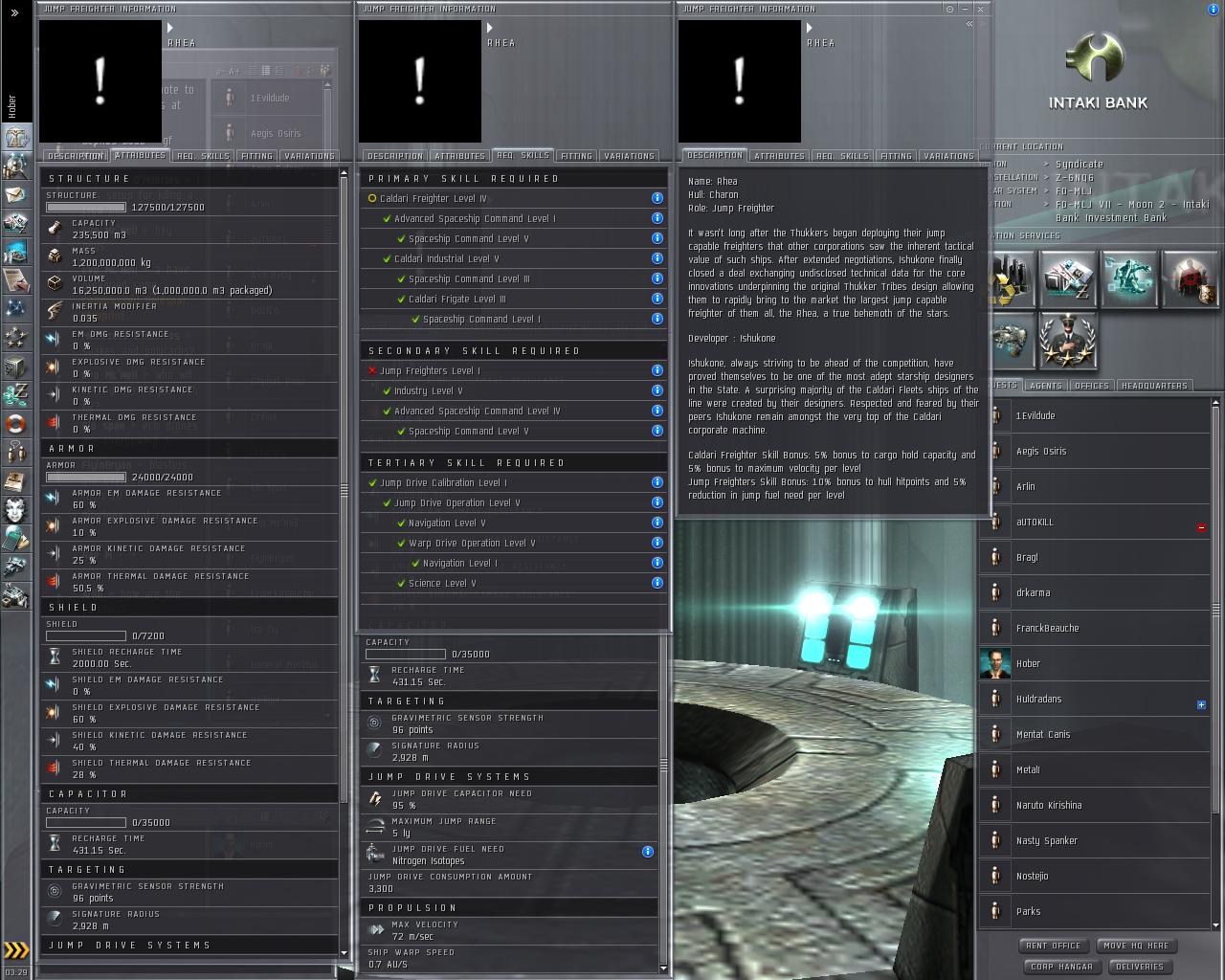Show info for Science Level V skill
The image size is (1225, 980).
[x=657, y=583]
